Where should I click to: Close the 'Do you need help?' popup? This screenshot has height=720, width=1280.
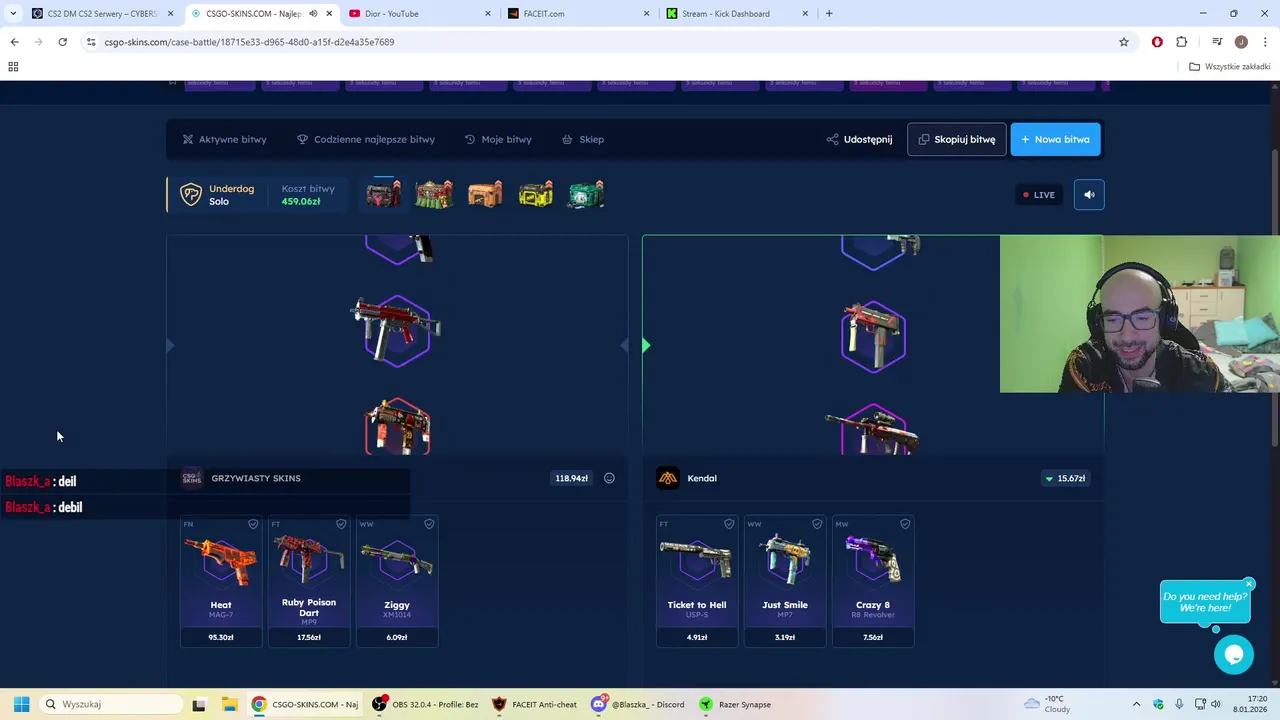[x=1249, y=584]
